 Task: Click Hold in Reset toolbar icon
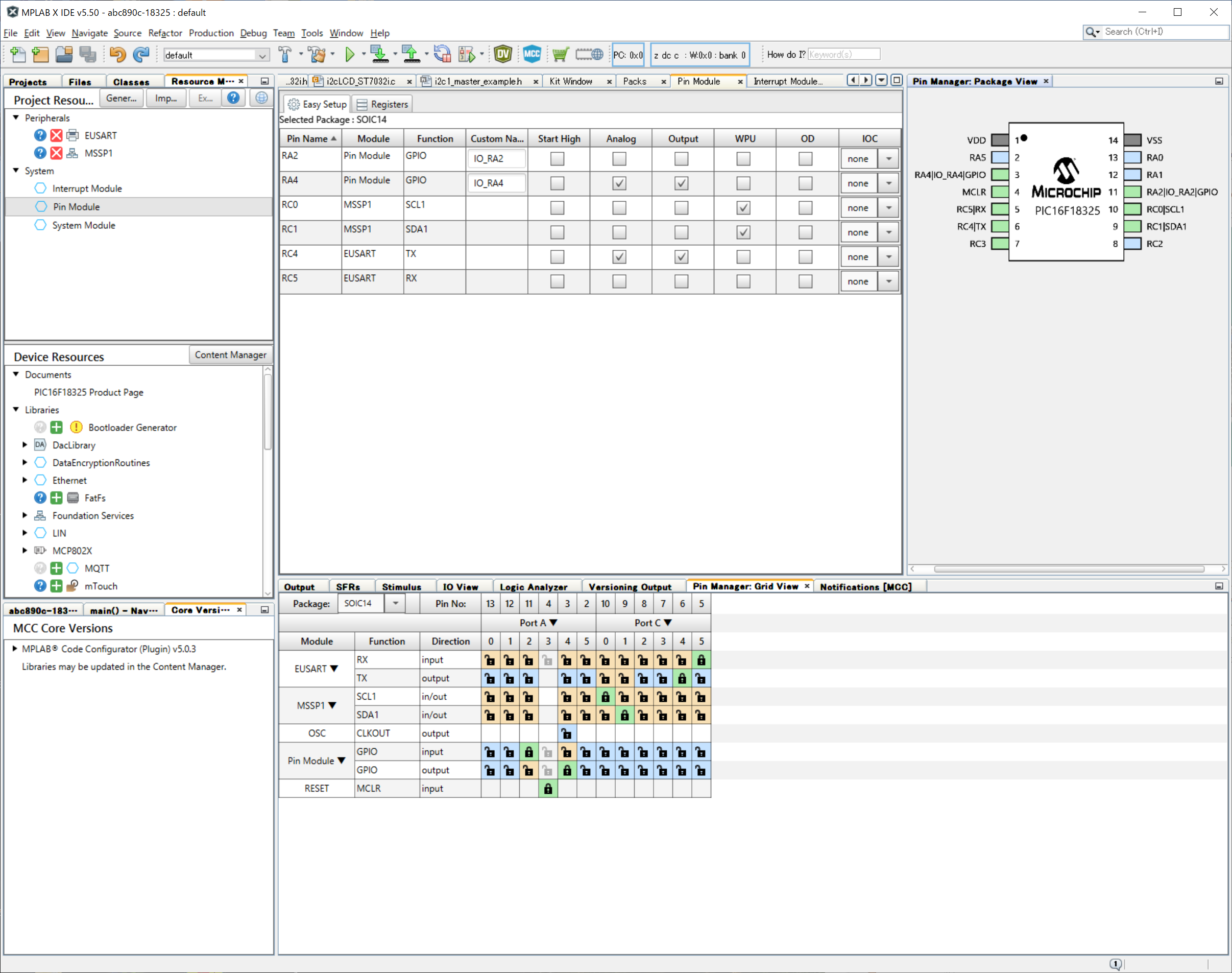442,55
